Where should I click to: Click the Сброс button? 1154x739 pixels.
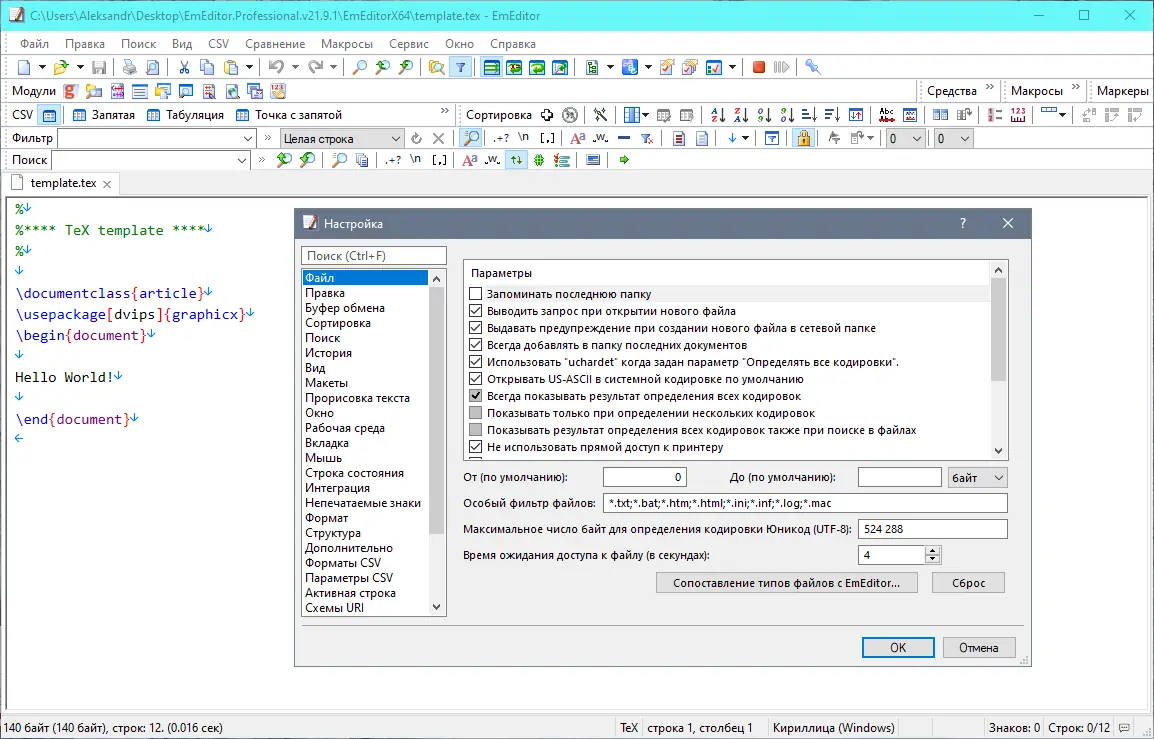967,582
